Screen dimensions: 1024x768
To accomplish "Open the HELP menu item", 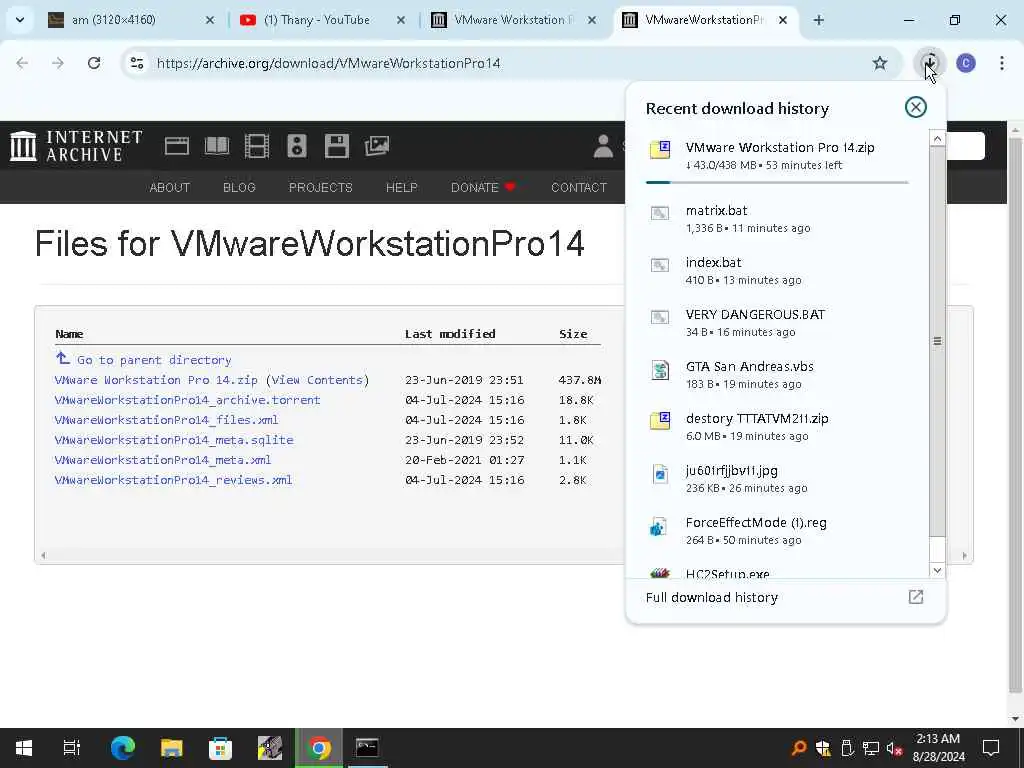I will click(x=402, y=187).
